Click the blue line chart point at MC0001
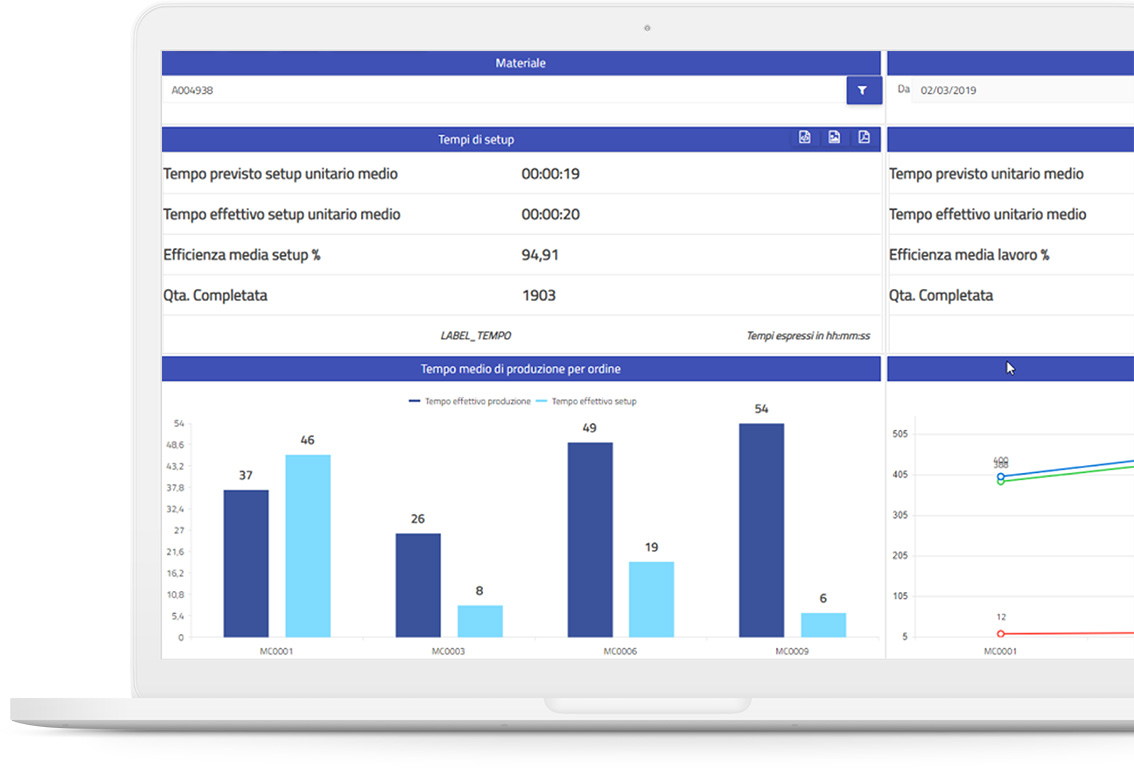 pos(1001,477)
